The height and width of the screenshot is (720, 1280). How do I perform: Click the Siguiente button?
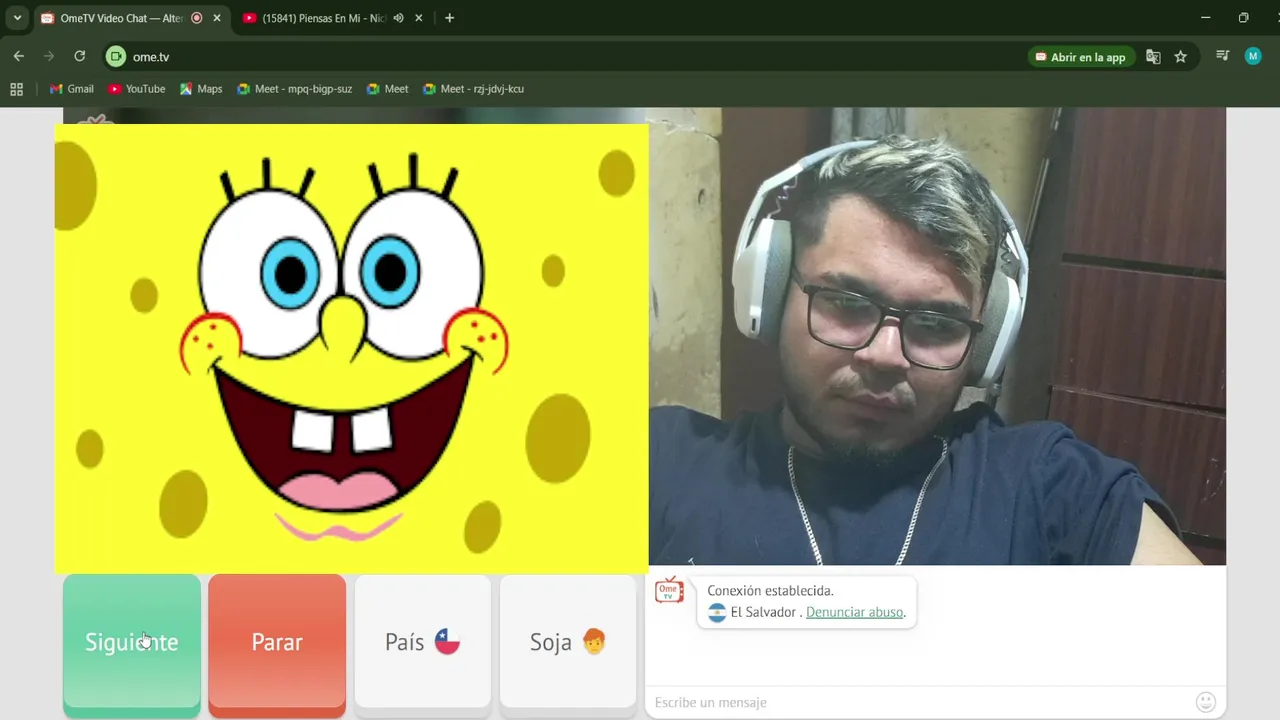click(132, 642)
